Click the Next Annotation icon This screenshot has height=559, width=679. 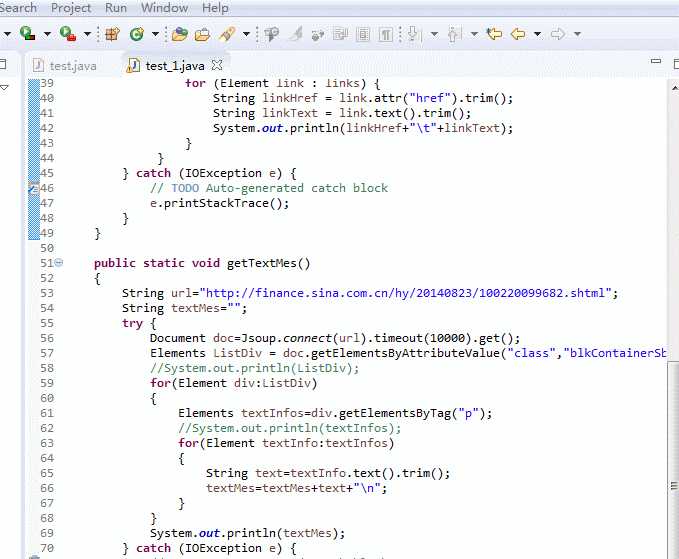pyautogui.click(x=414, y=34)
